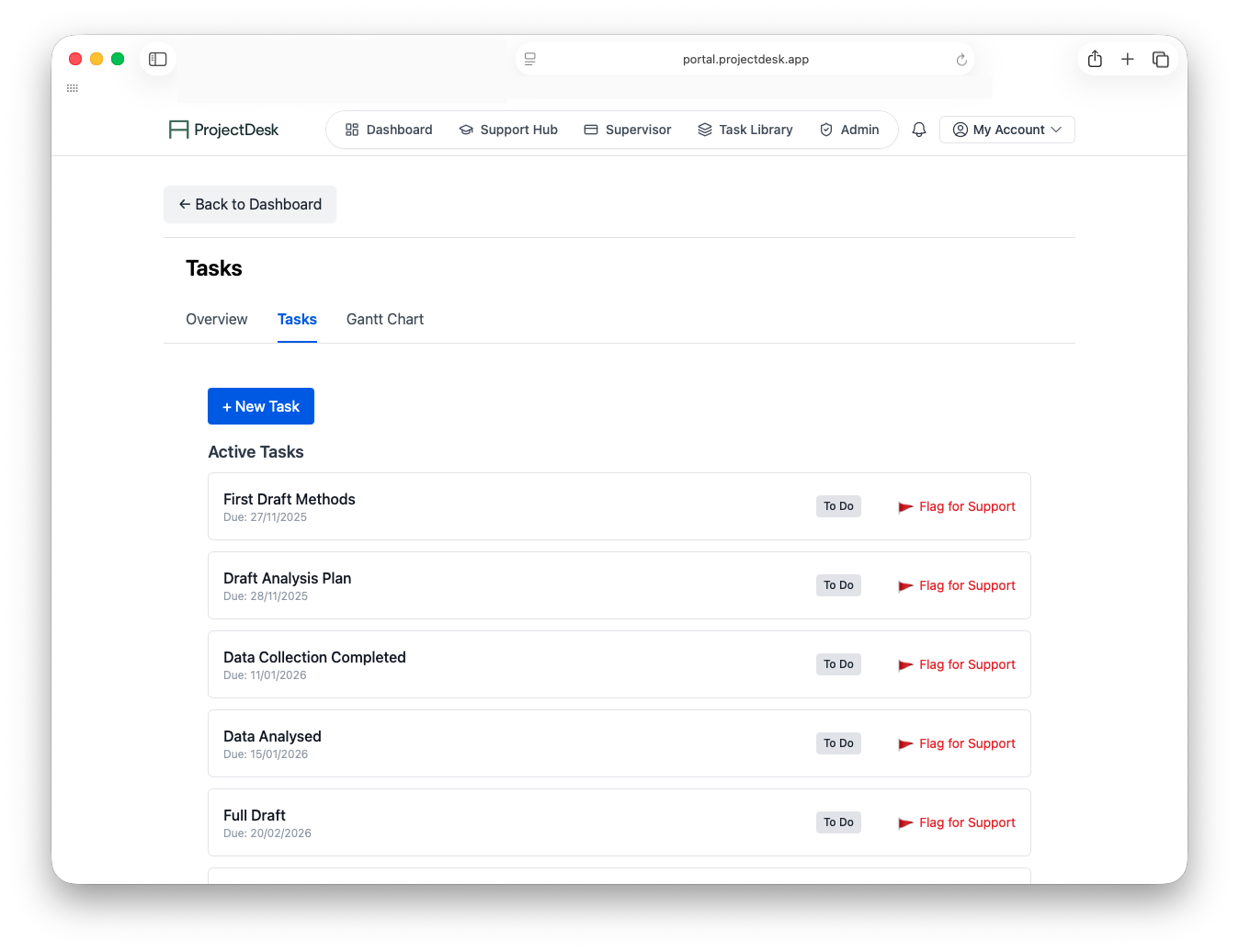The image size is (1239, 952).
Task: Click the New Task button
Action: pos(261,406)
